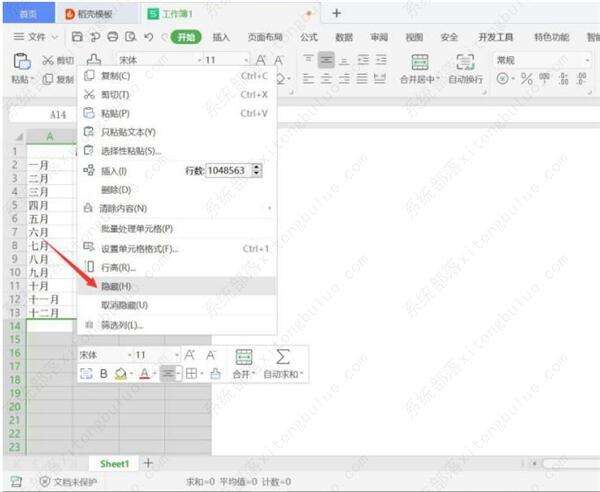The height and width of the screenshot is (492, 600).
Task: Increase font size in ribbon
Action: pyautogui.click(x=261, y=60)
